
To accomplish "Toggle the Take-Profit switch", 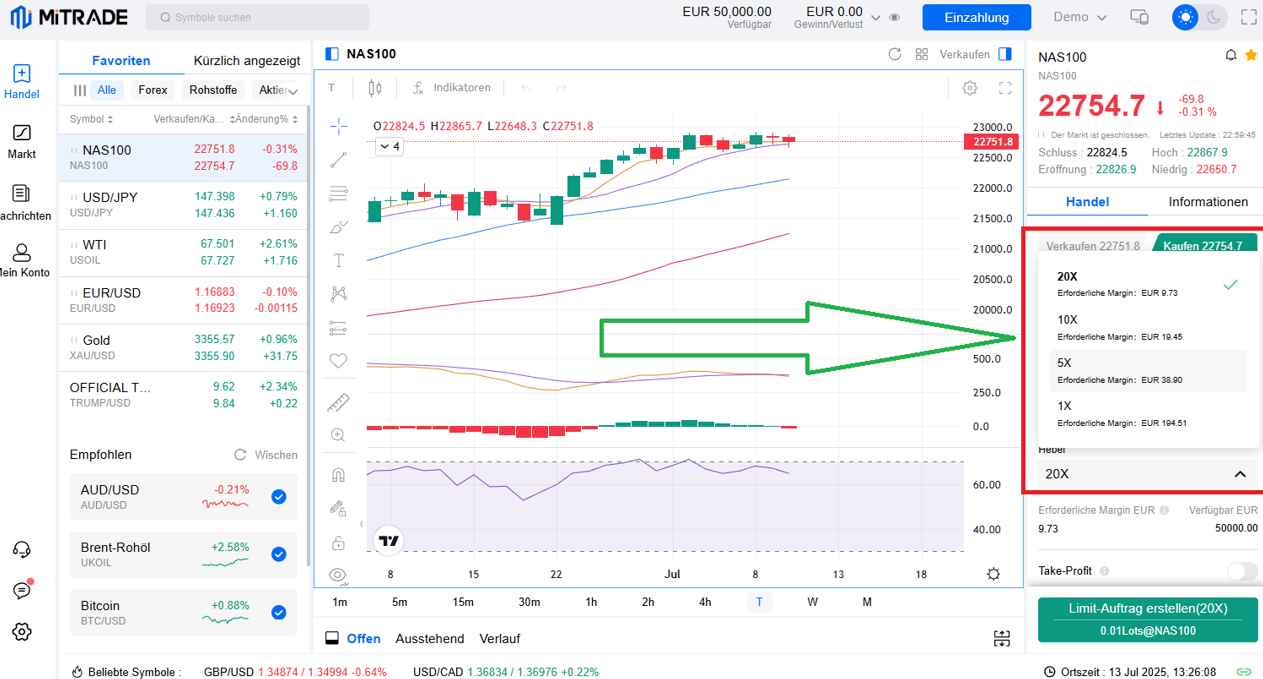I will coord(1242,571).
